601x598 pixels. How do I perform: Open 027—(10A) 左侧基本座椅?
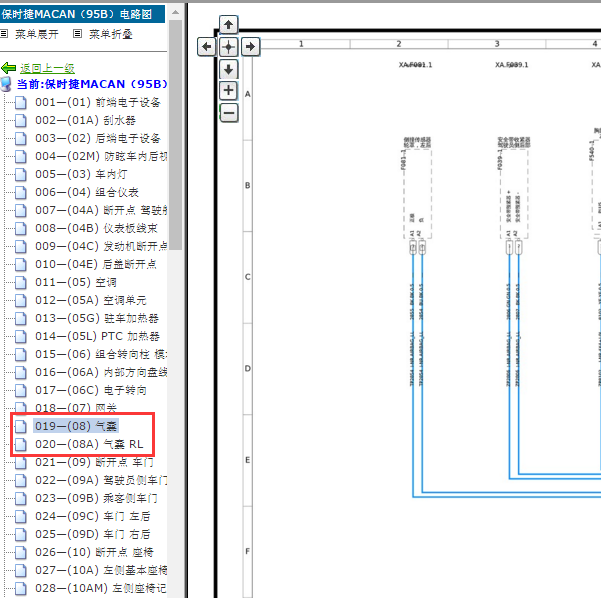[x=101, y=570]
